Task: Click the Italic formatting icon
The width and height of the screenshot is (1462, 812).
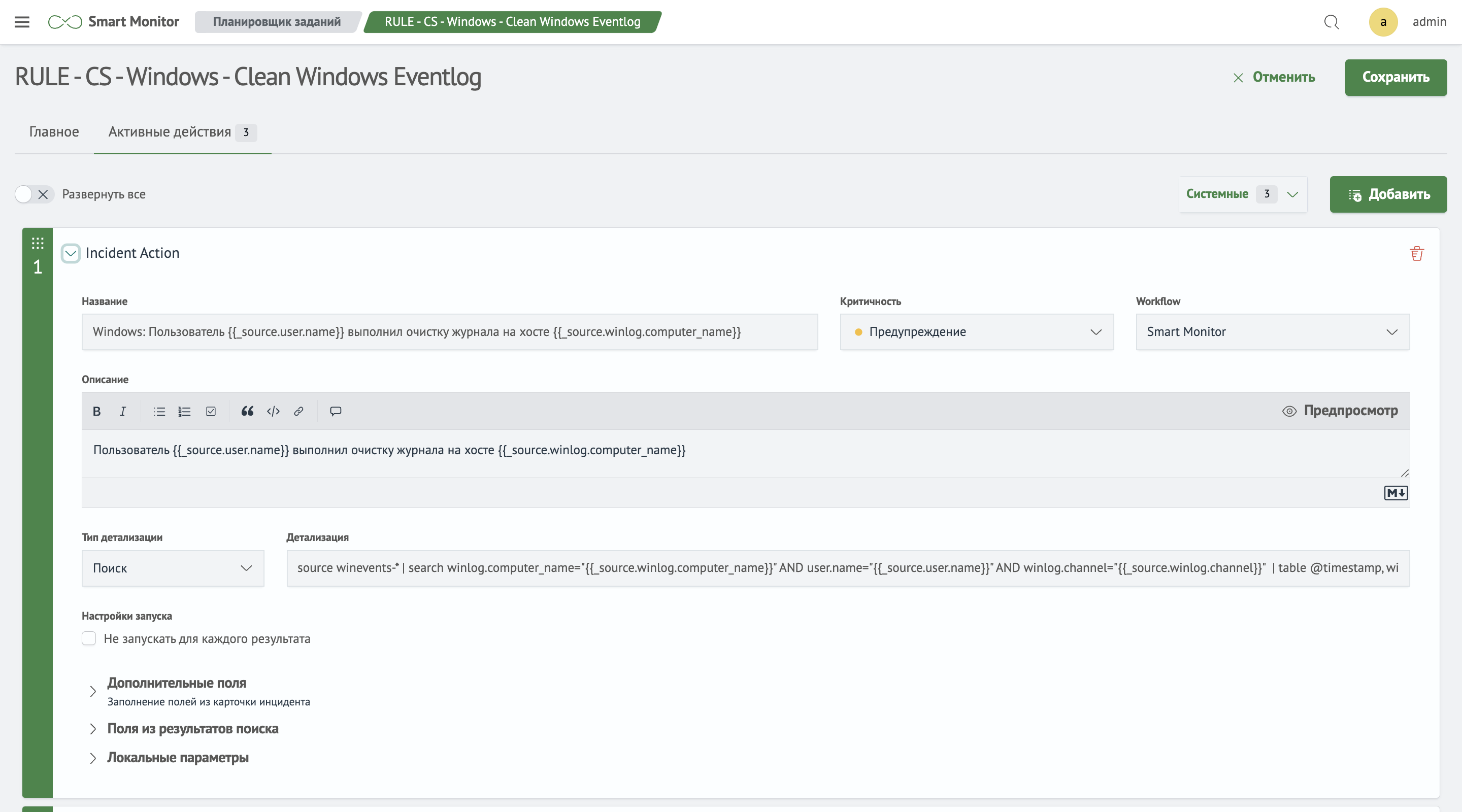Action: pyautogui.click(x=122, y=412)
